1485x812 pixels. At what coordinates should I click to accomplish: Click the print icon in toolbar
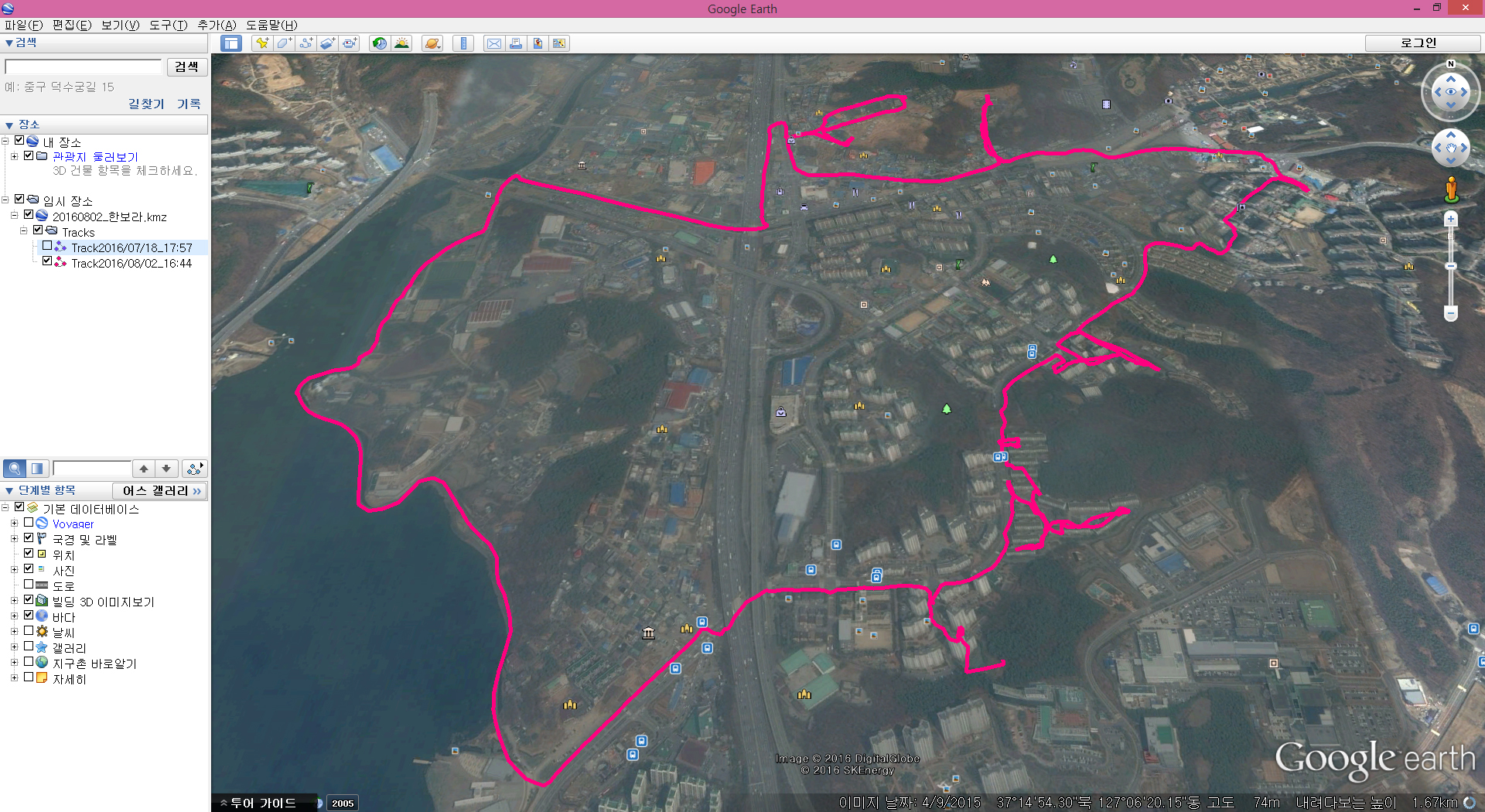point(515,43)
